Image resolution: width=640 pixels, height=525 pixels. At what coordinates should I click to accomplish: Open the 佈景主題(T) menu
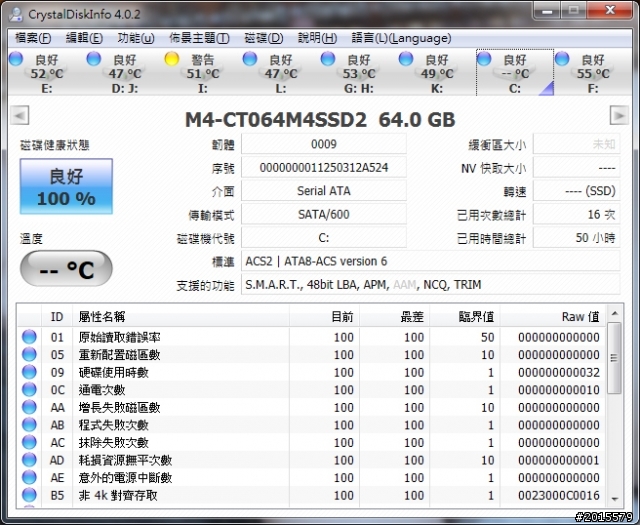(199, 38)
